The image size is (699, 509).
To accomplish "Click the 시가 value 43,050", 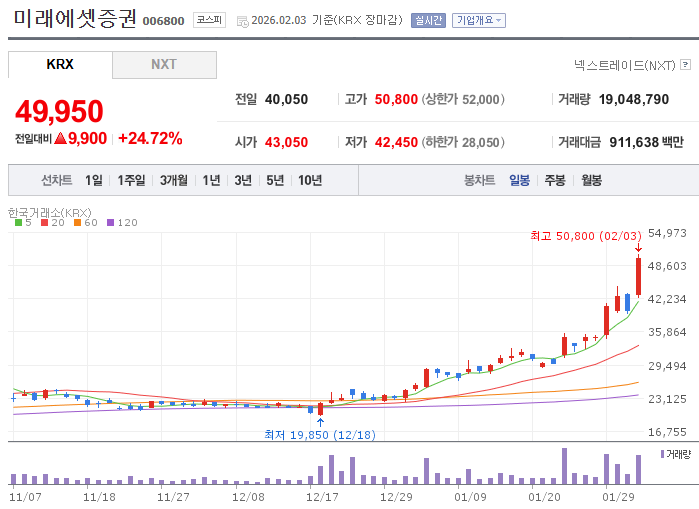I will 286,142.
